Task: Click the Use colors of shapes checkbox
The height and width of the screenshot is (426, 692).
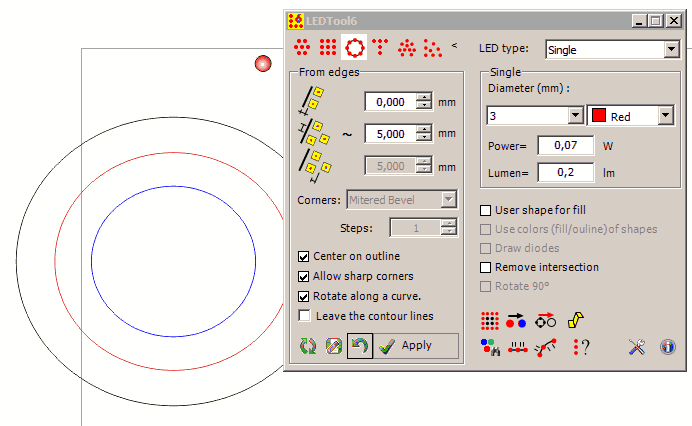Action: [x=485, y=230]
